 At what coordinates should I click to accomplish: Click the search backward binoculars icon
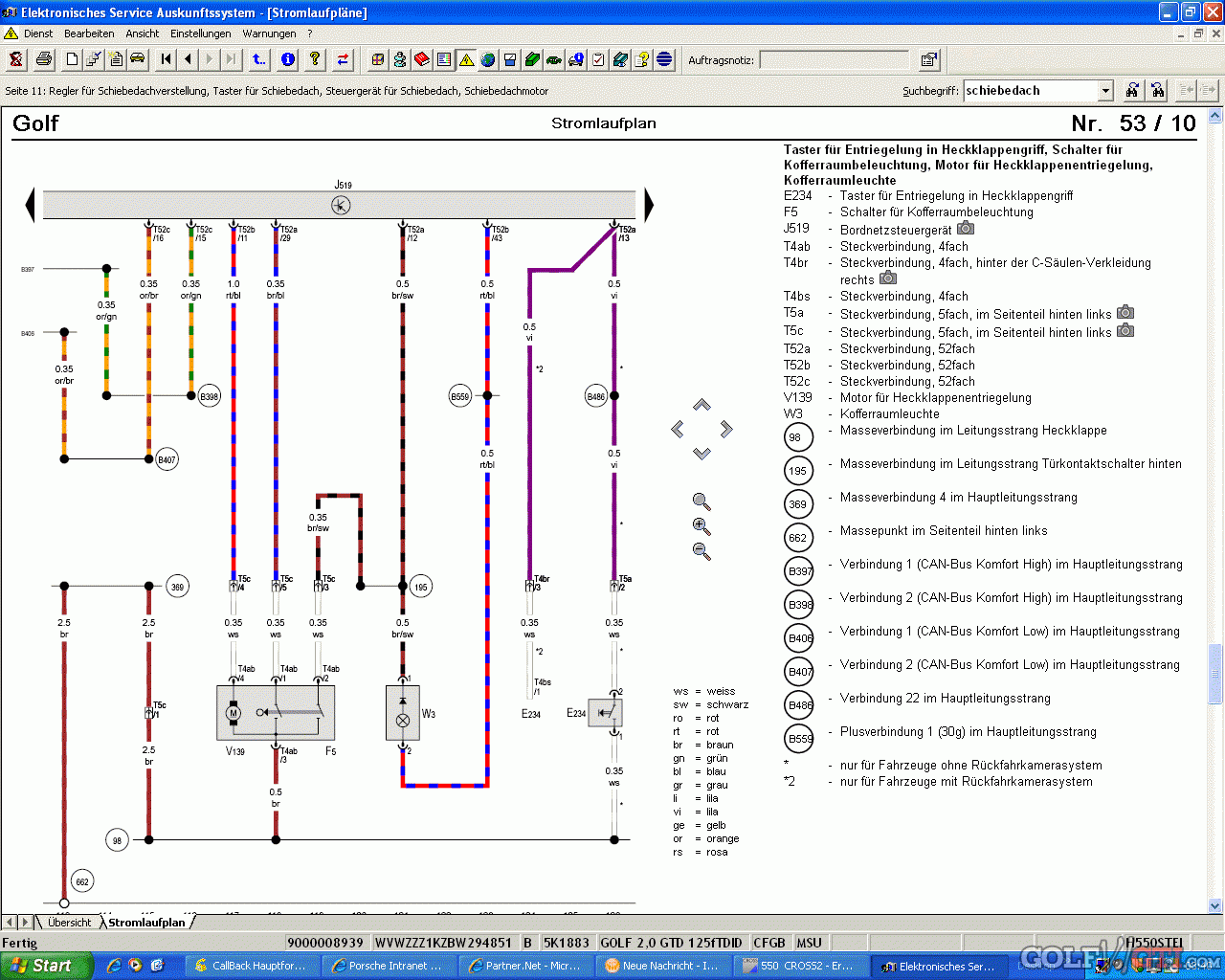point(1158,90)
